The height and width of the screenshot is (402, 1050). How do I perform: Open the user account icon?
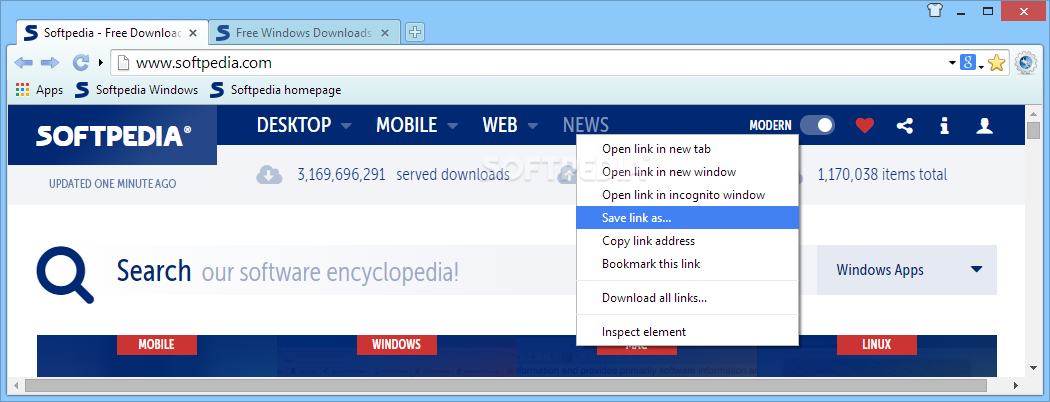[x=984, y=125]
